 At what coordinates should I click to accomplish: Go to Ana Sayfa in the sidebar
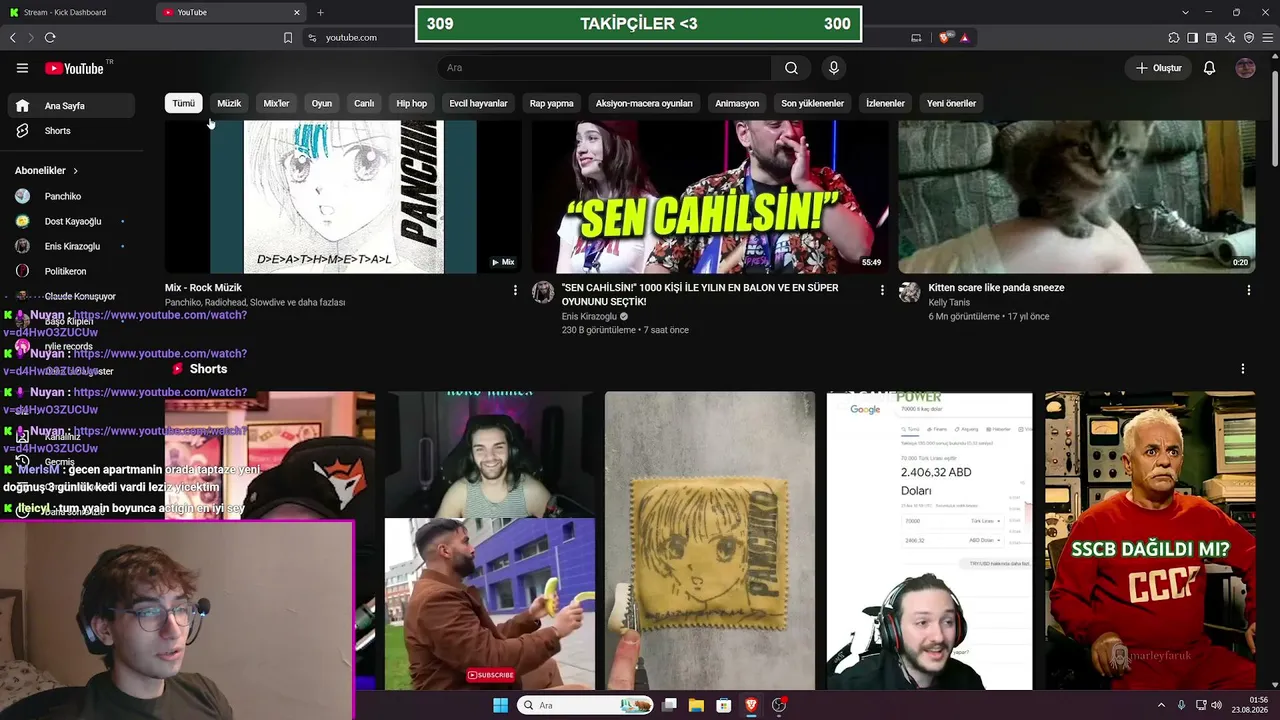point(71,106)
